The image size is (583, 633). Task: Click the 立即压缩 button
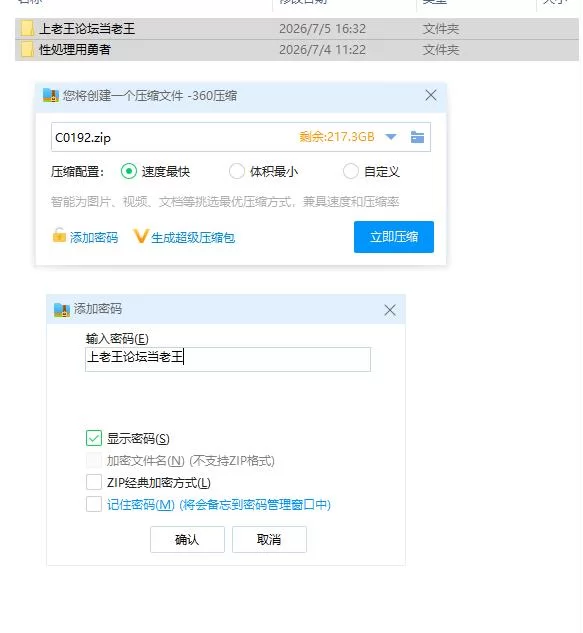(394, 237)
